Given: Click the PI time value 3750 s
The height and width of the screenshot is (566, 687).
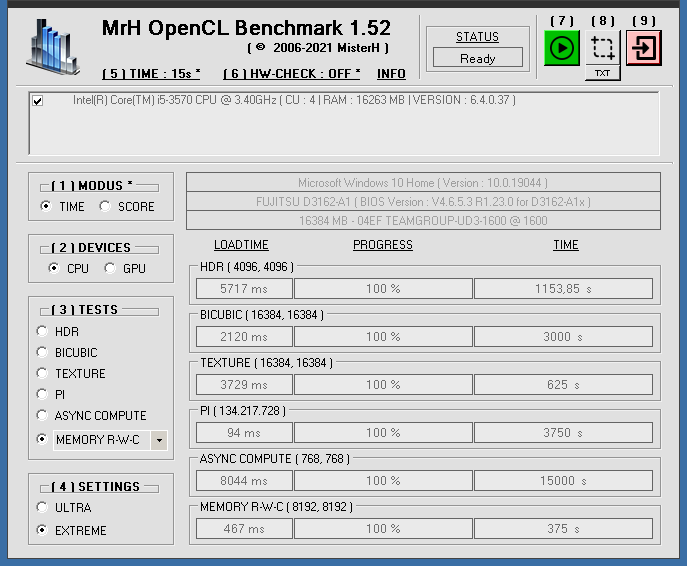Looking at the screenshot, I should pos(563,432).
